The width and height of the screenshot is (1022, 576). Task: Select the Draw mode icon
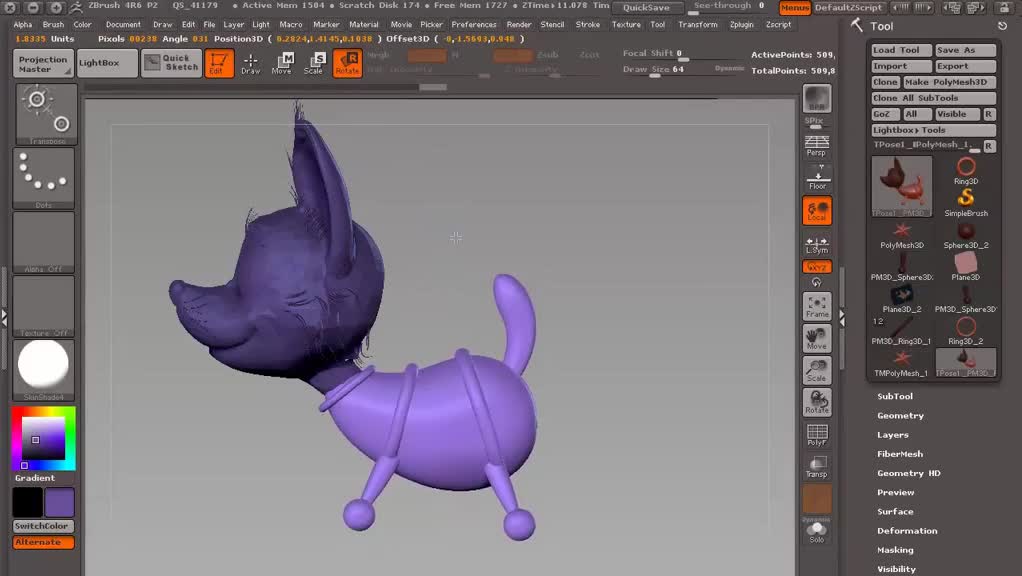(x=250, y=63)
